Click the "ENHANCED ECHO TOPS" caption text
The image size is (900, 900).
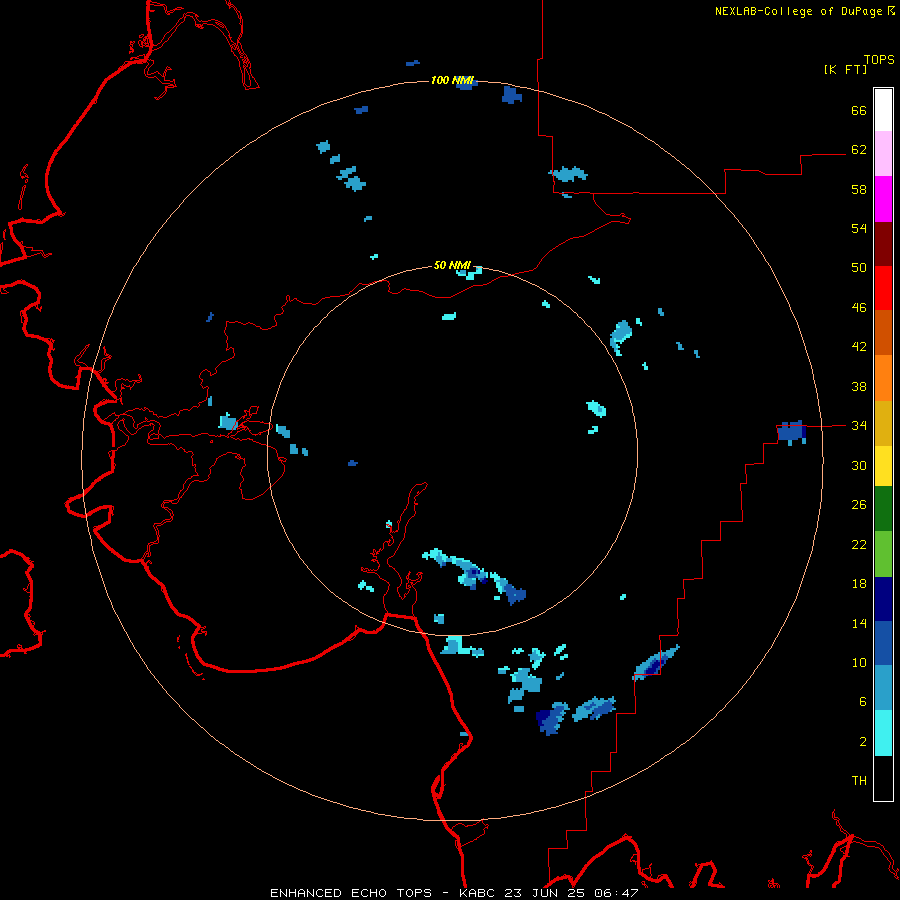pyautogui.click(x=351, y=893)
